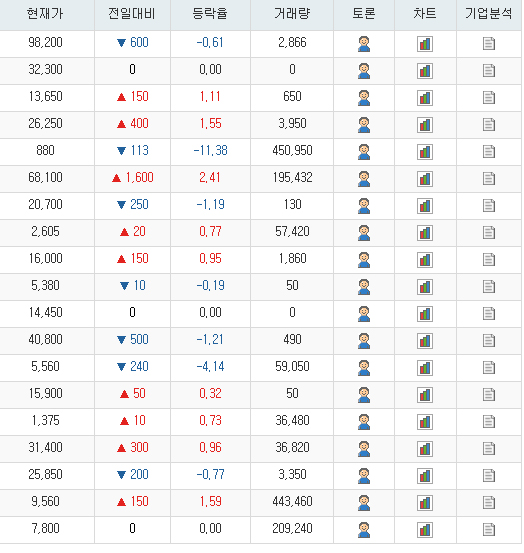This screenshot has height=553, width=524.
Task: Open chart icon in the 25,850 row
Action: [x=425, y=476]
